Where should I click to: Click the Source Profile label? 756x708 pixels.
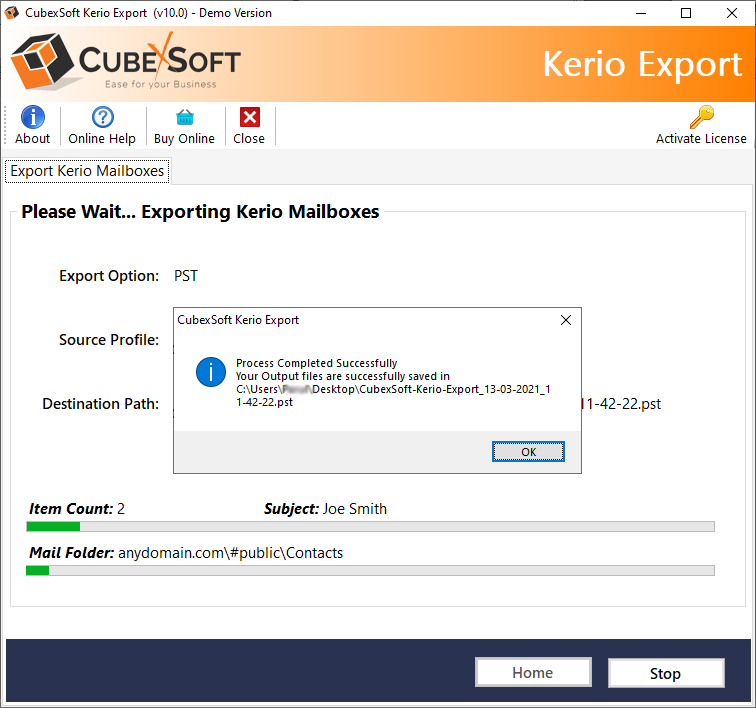coord(109,340)
